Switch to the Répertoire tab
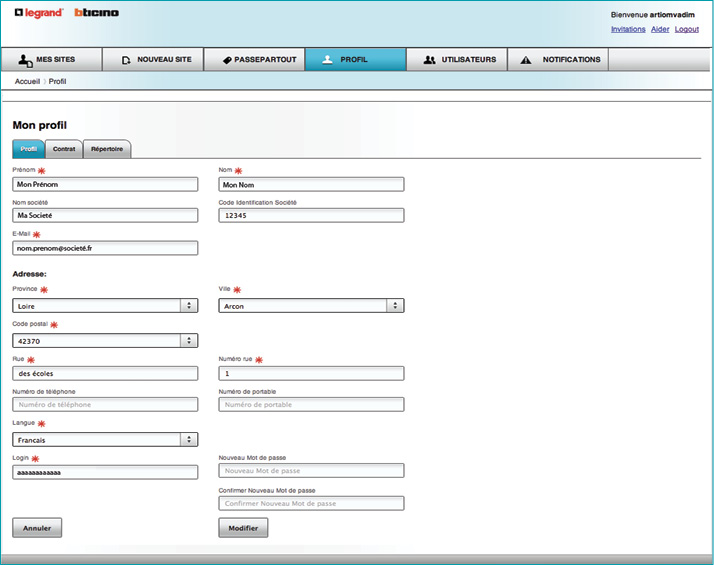This screenshot has width=714, height=565. point(107,149)
